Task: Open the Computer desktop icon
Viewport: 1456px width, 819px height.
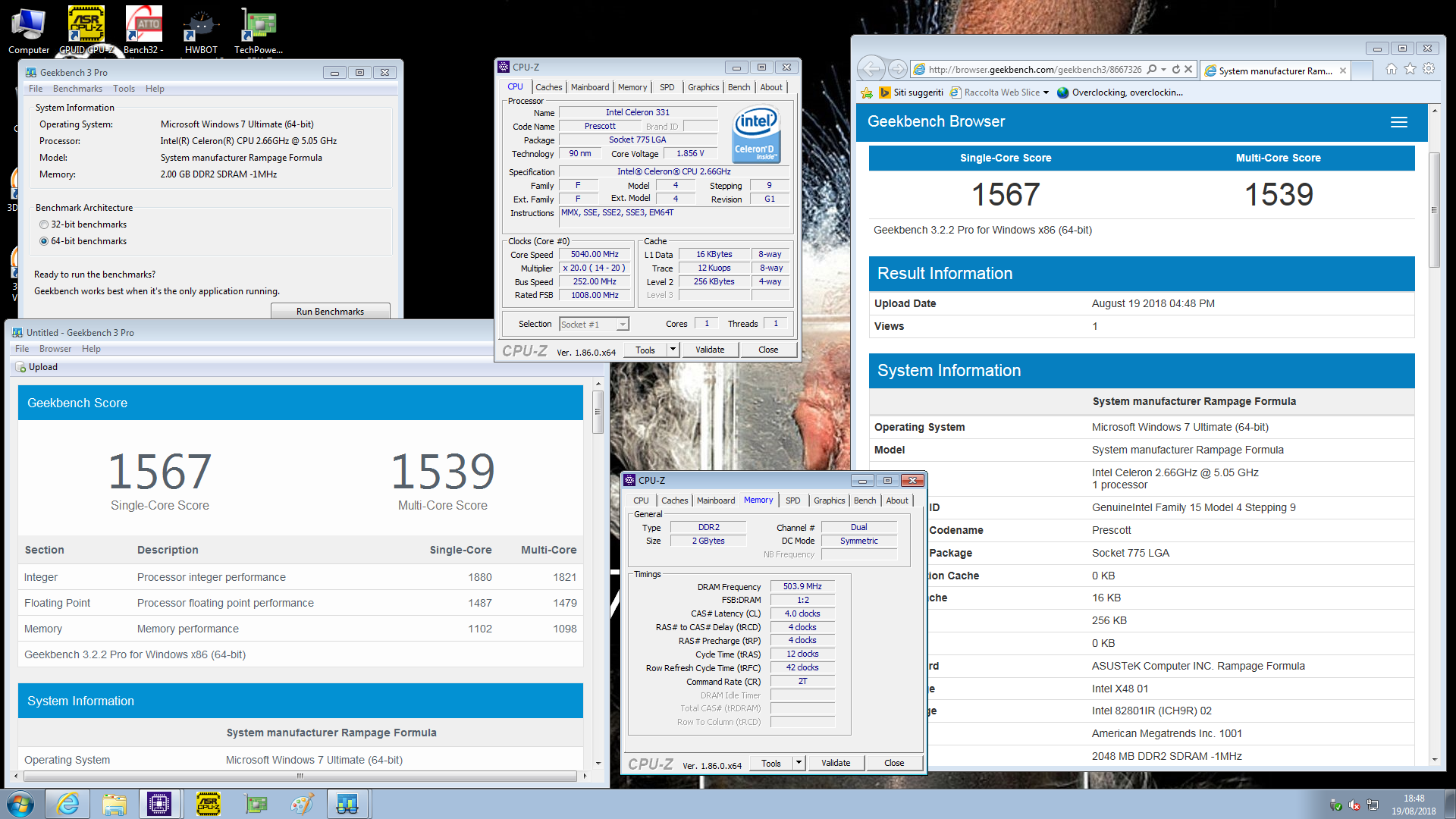Action: coord(29,30)
